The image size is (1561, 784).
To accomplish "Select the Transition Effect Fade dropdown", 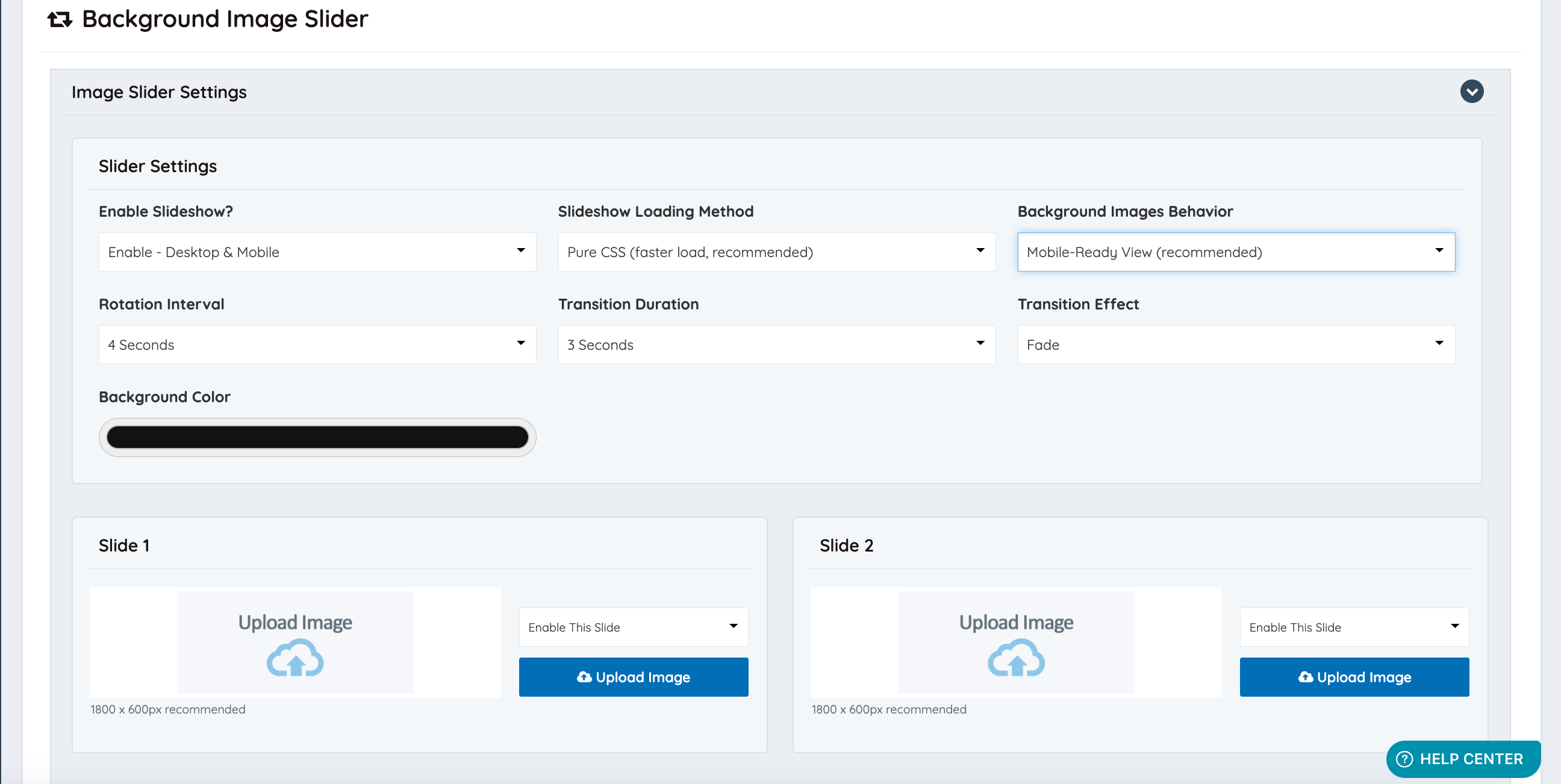I will point(1235,345).
